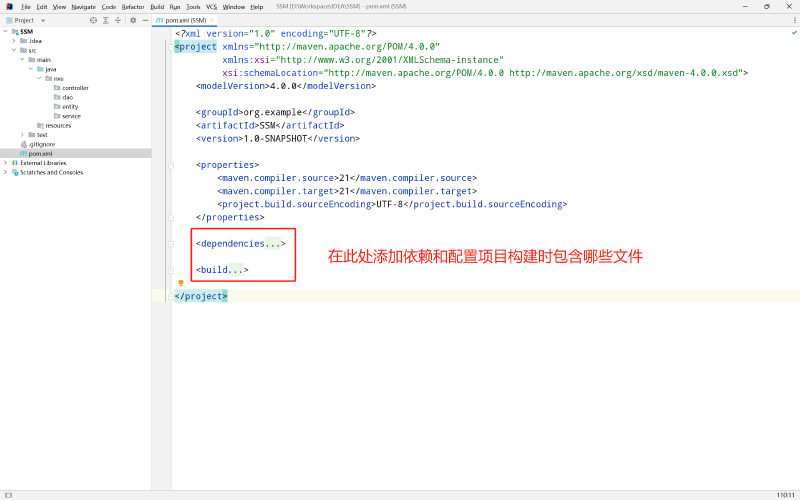Collapse the java folder chevron
Screen dimensions: 800x500
(31, 69)
